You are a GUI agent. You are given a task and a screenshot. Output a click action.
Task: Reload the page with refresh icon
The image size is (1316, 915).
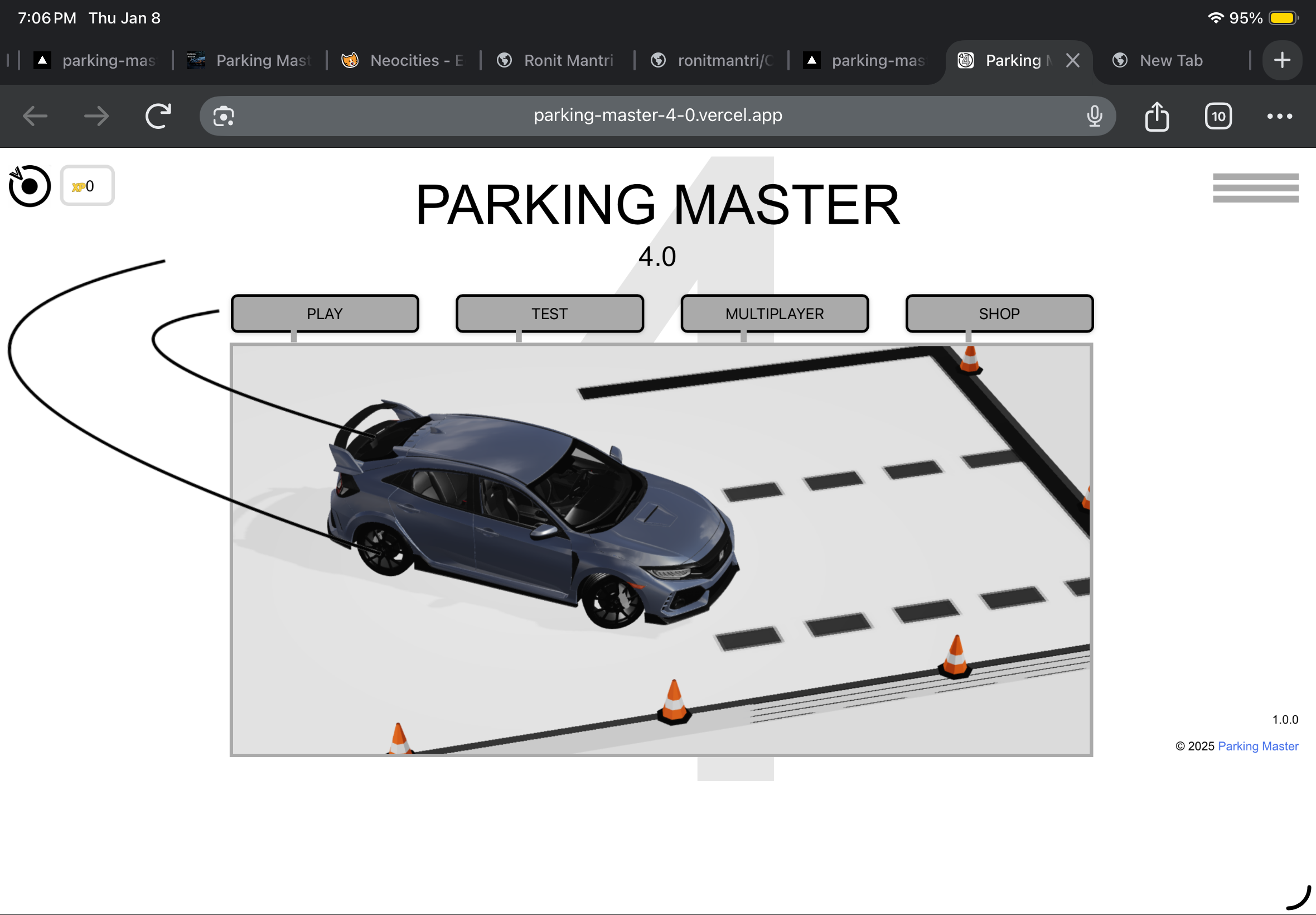[x=158, y=117]
